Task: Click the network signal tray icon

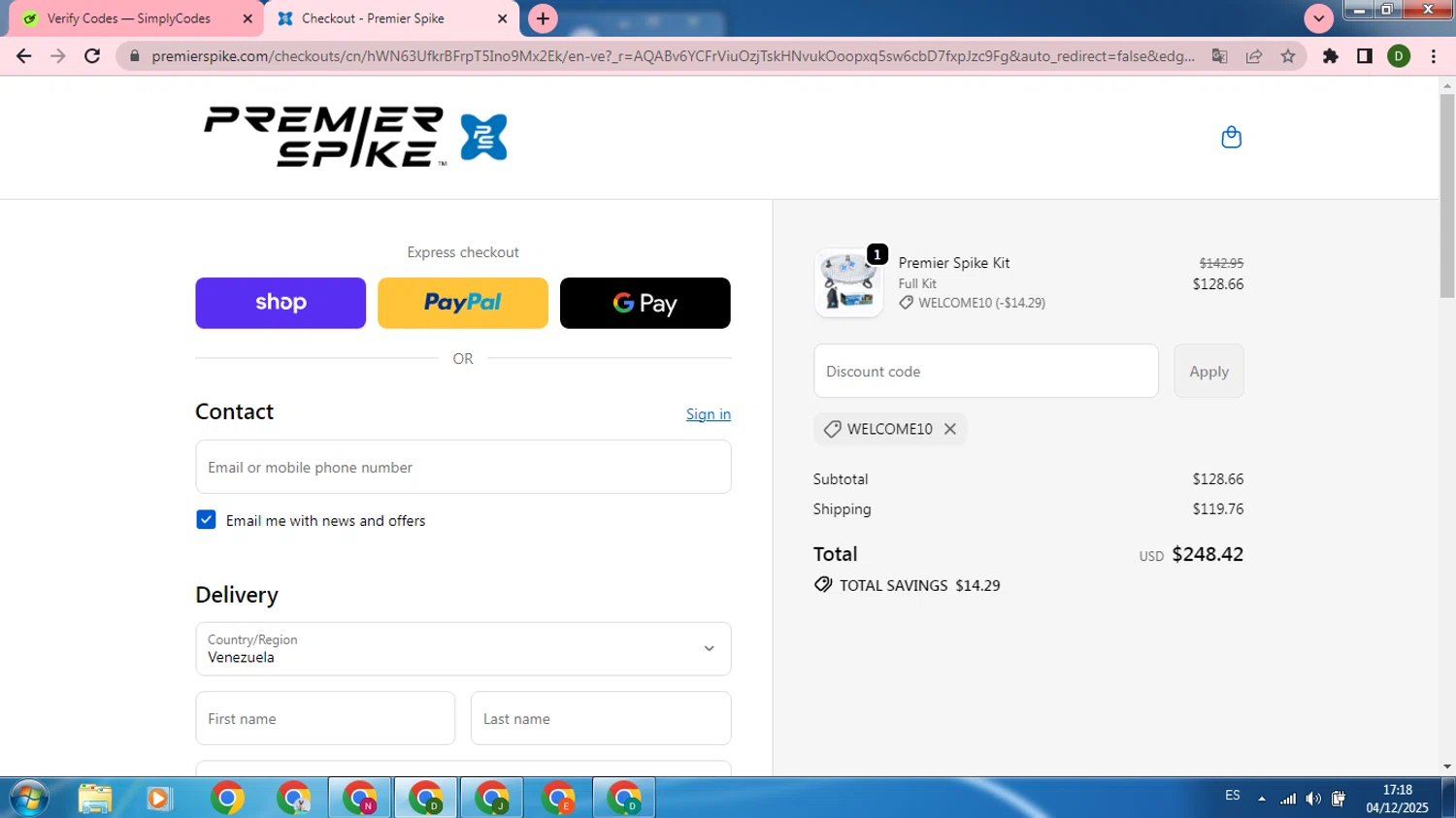Action: (x=1288, y=799)
